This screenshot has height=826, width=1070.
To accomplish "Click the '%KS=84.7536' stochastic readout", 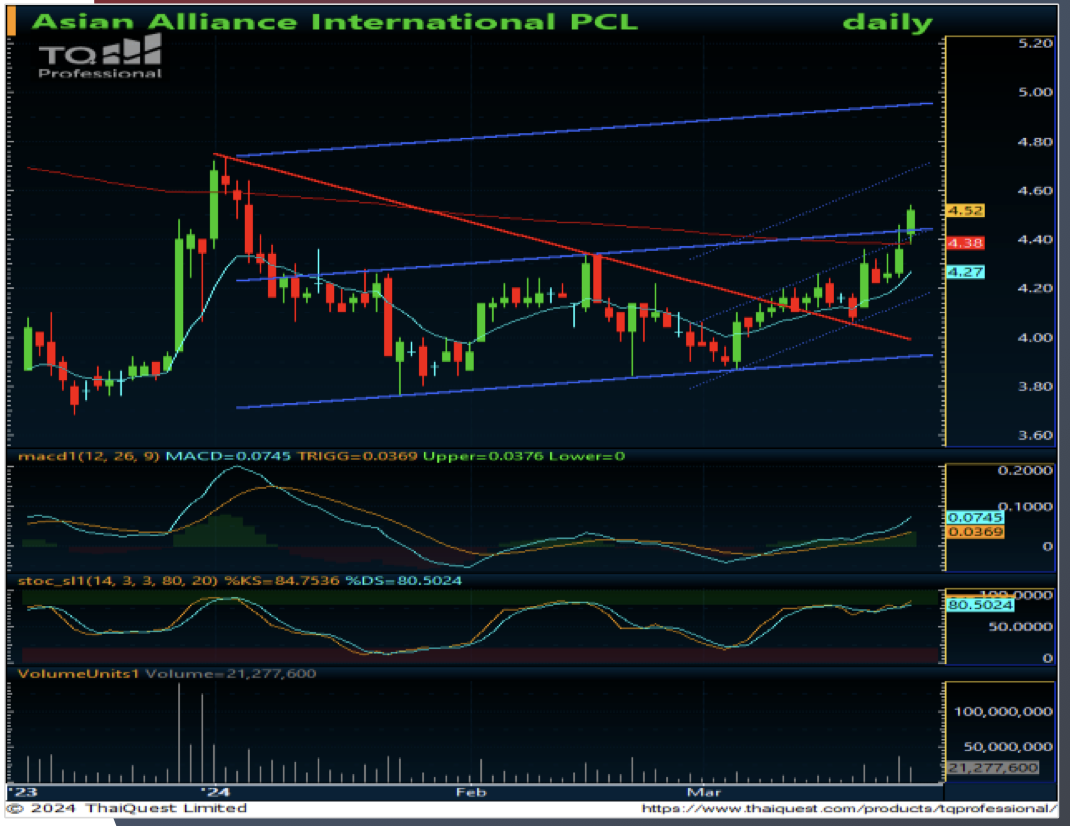I will (282, 581).
